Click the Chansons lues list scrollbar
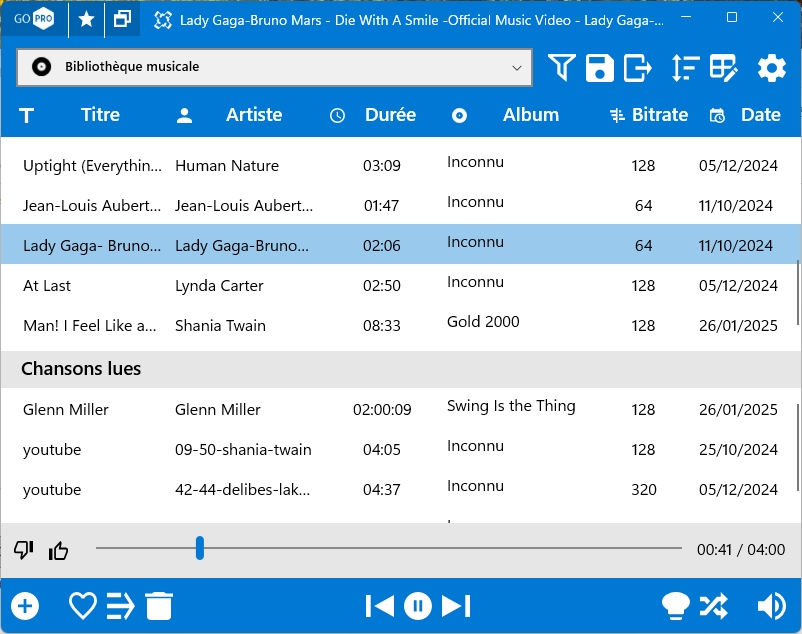 coord(798,447)
